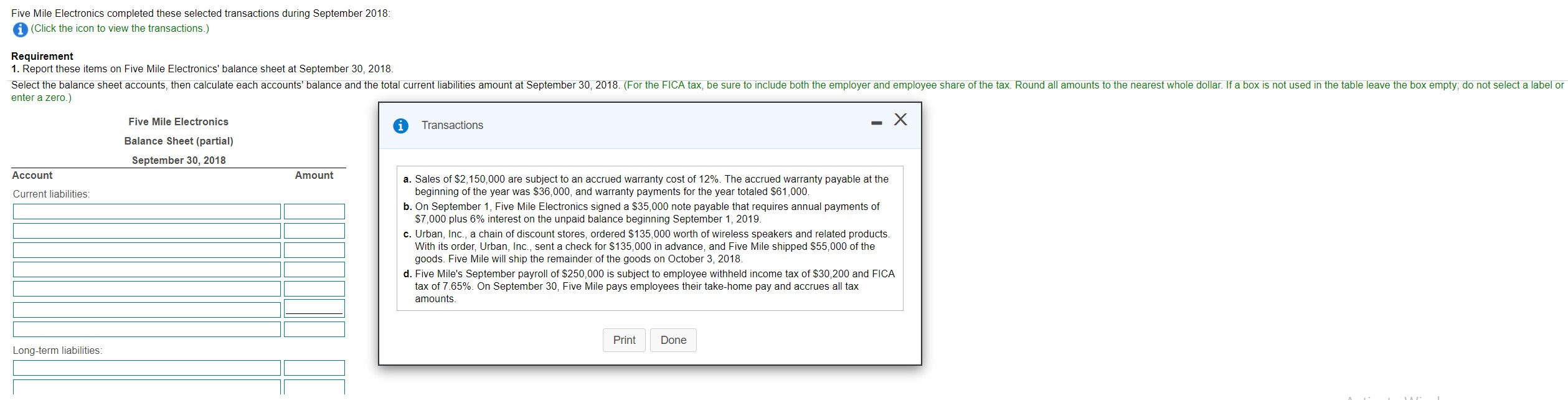Open the third account dropdown under Current liabilities

[x=146, y=250]
